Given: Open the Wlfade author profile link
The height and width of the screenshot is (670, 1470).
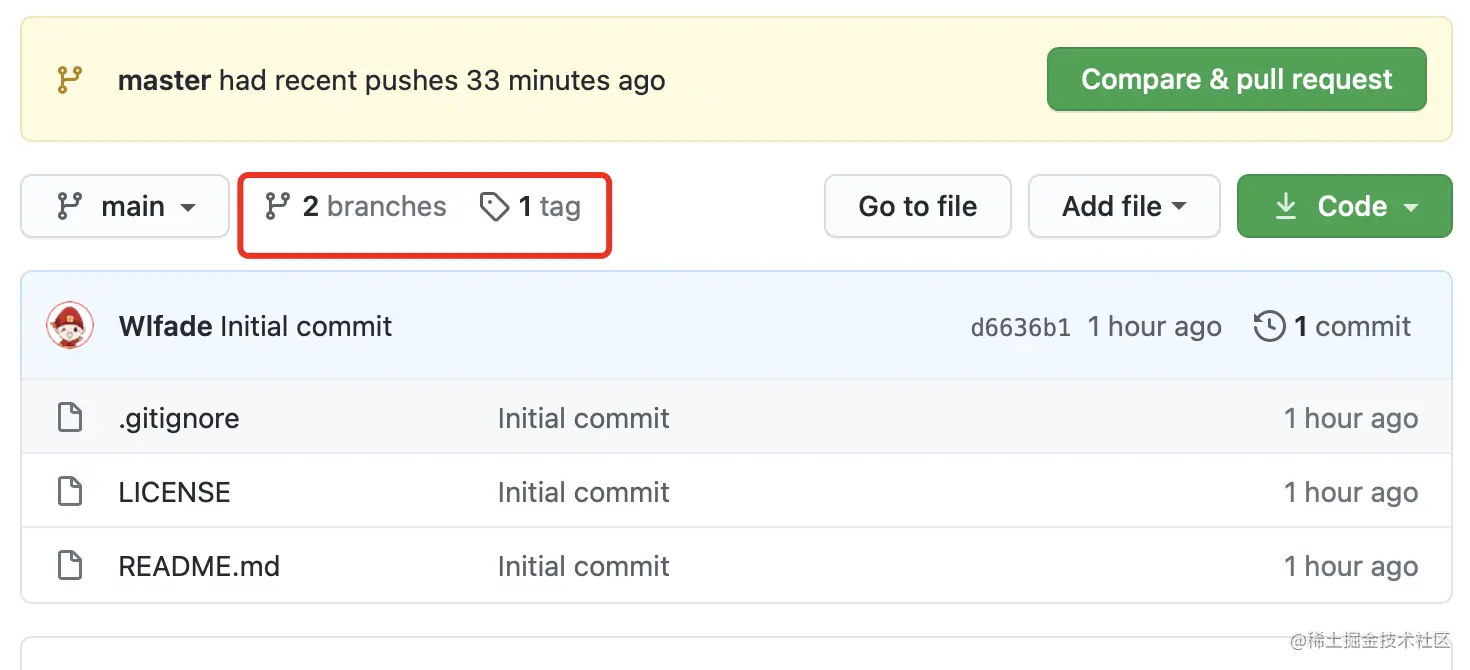Looking at the screenshot, I should pos(165,327).
